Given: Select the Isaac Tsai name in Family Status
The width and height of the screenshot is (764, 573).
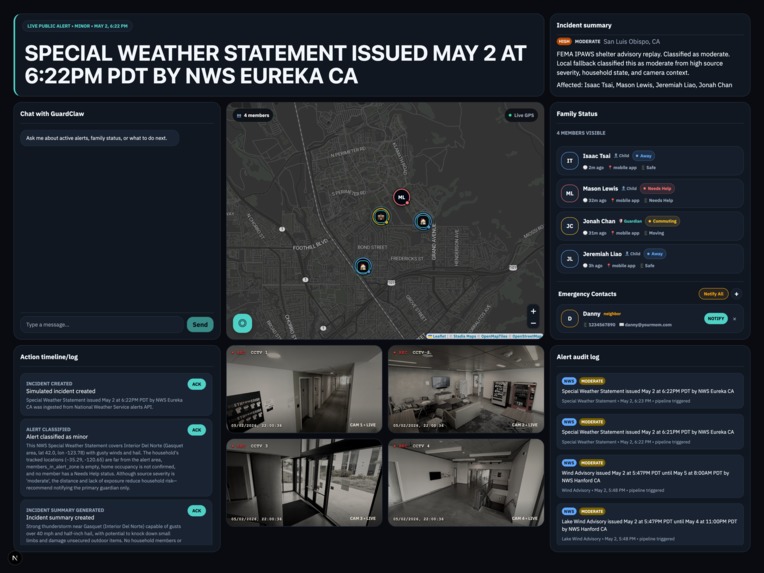Looking at the screenshot, I should (596, 156).
